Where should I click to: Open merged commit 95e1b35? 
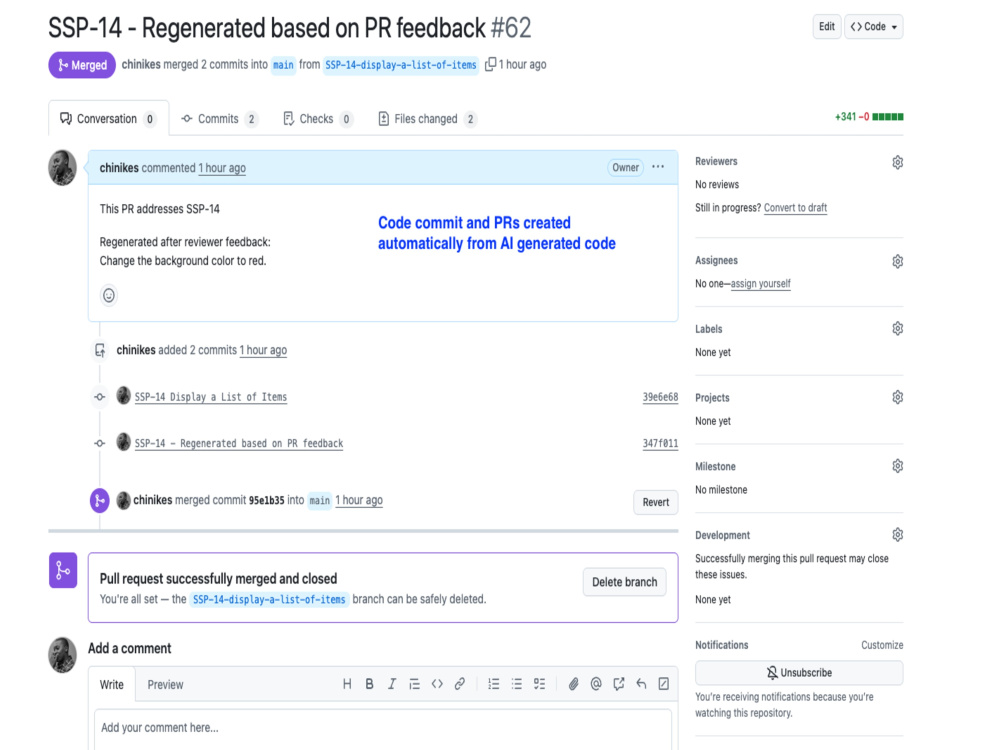267,500
